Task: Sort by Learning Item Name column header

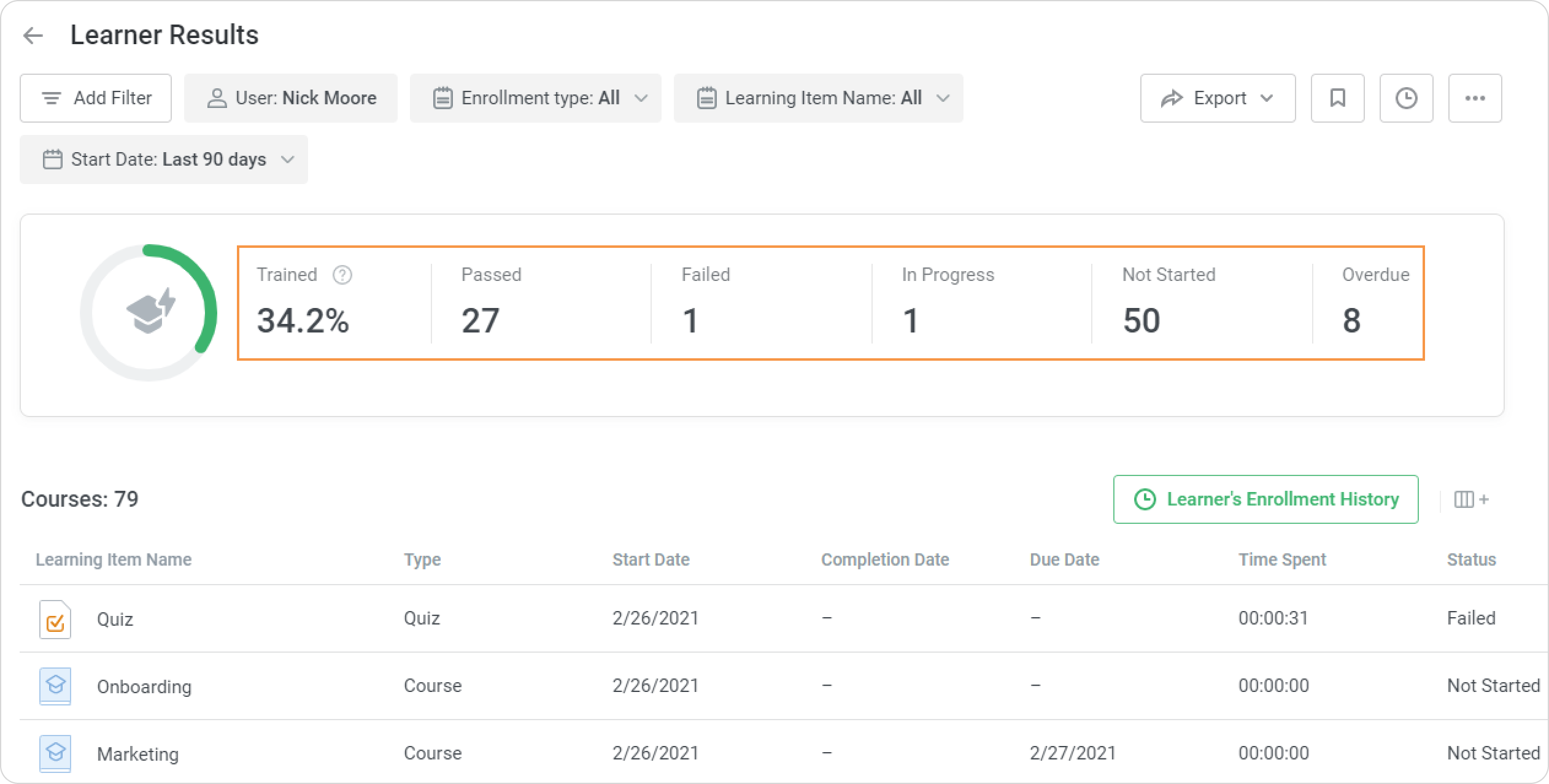Action: (114, 559)
